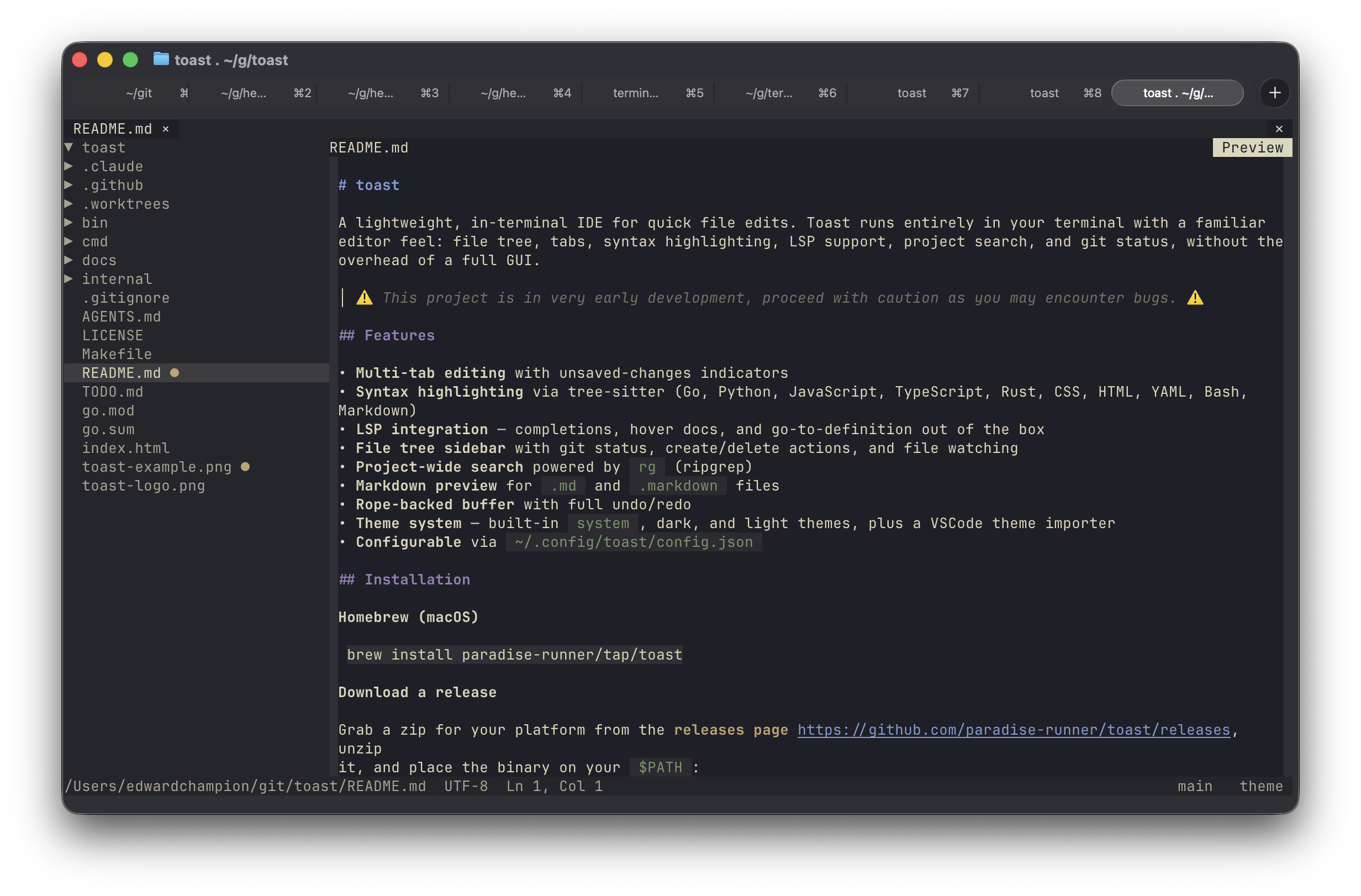The height and width of the screenshot is (896, 1361).
Task: Collapse the toast root folder
Action: pyautogui.click(x=68, y=147)
